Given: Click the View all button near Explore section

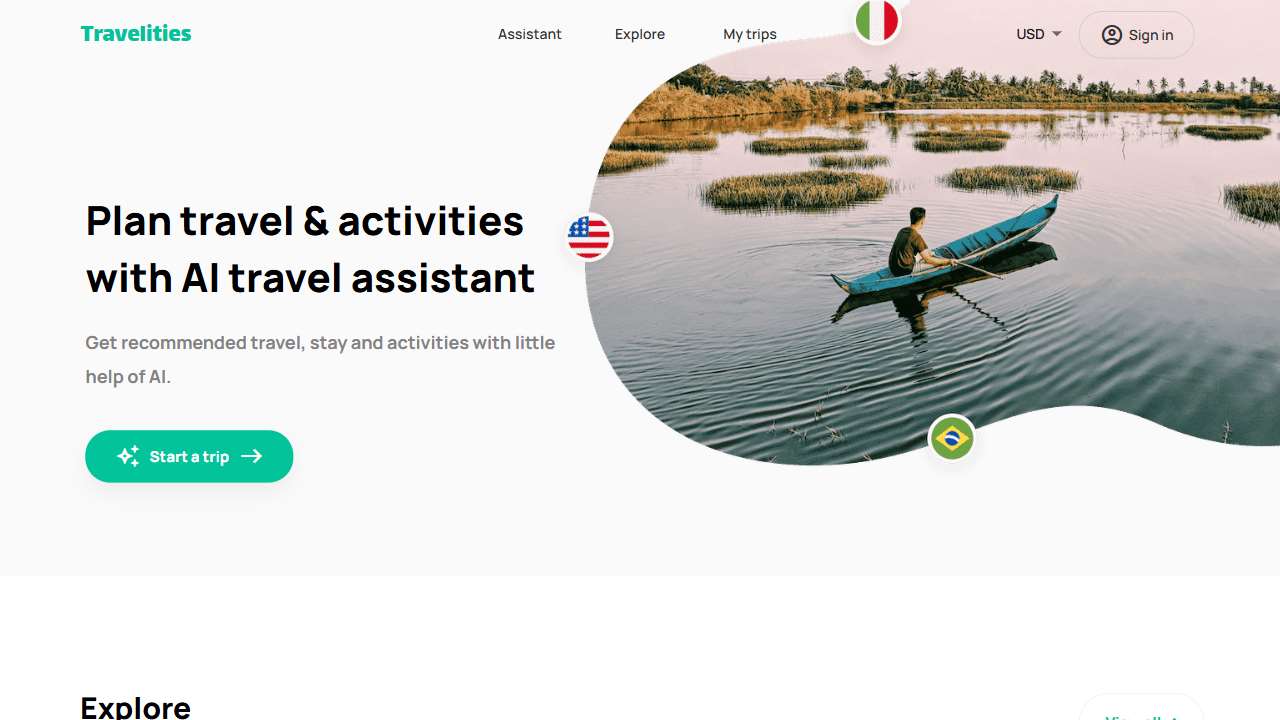Looking at the screenshot, I should (x=1141, y=708).
